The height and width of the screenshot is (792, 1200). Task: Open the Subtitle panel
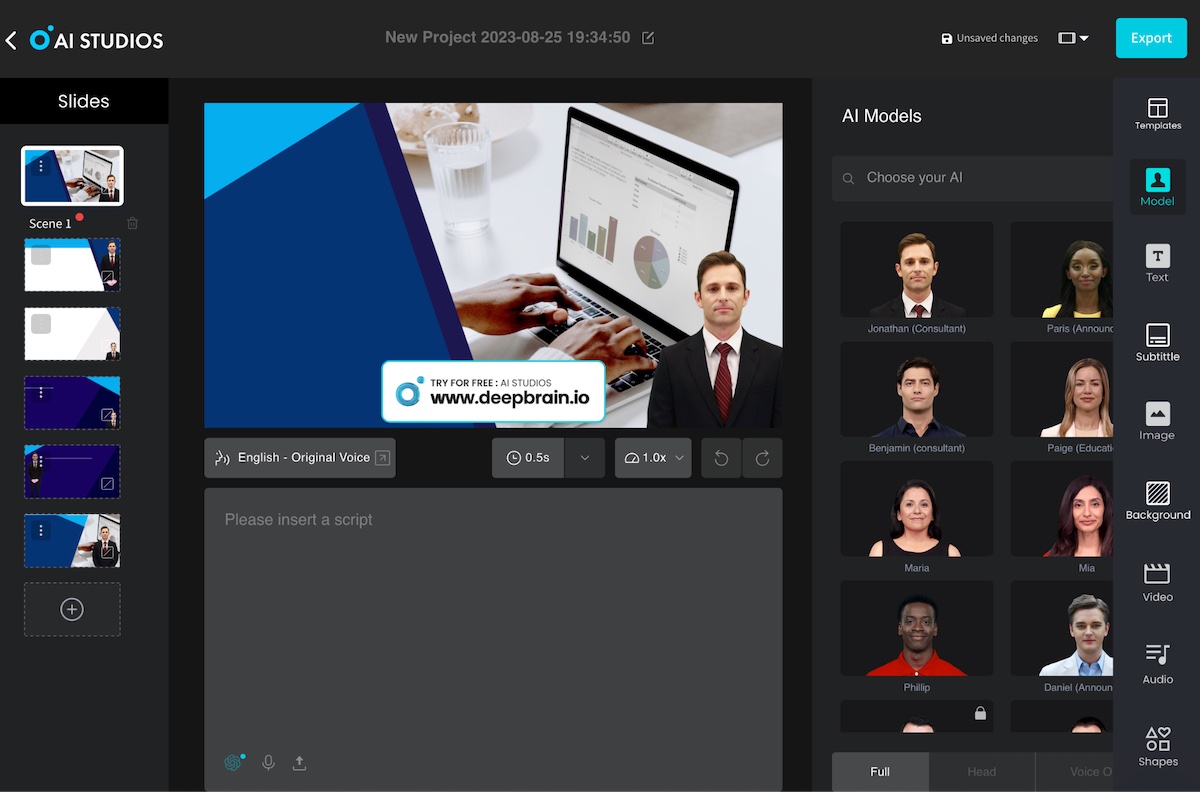point(1157,343)
